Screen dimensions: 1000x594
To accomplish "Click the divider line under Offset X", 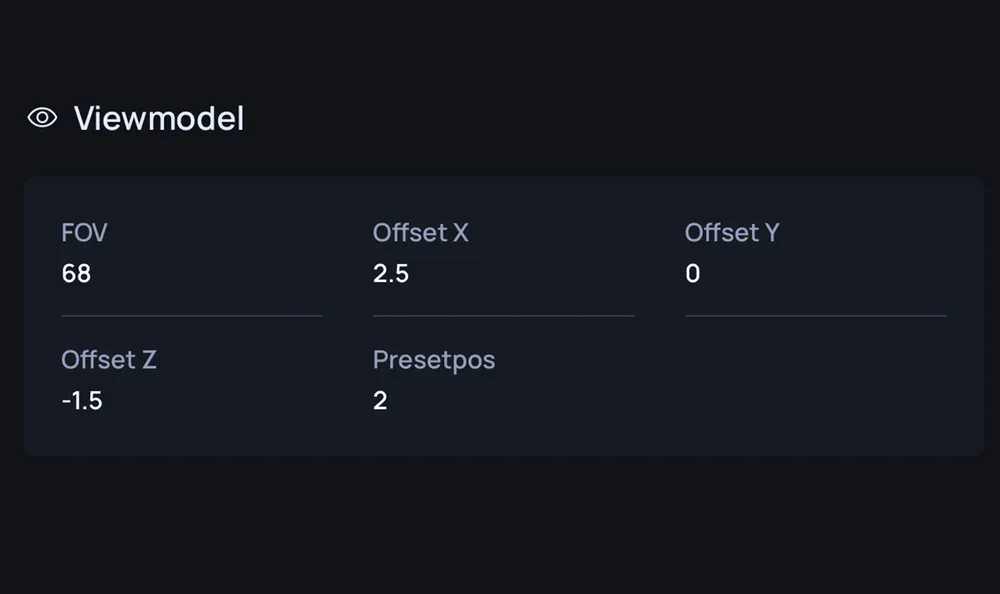I will click(504, 315).
